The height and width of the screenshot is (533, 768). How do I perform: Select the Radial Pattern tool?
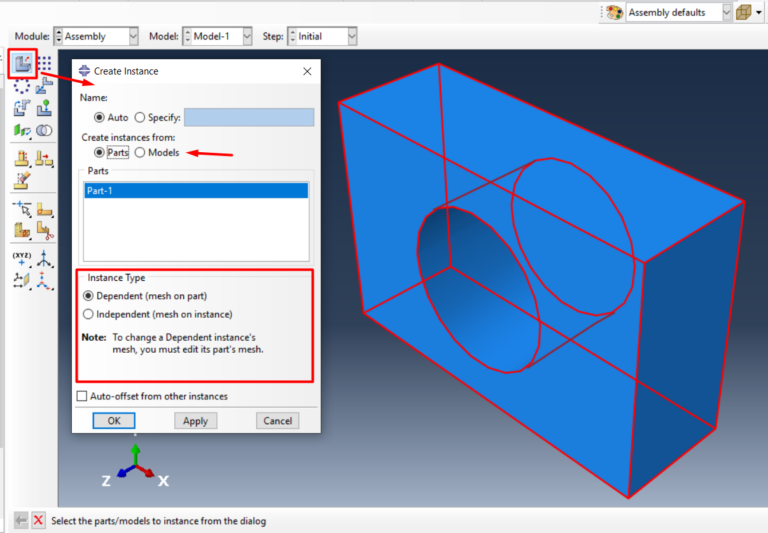pyautogui.click(x=22, y=86)
